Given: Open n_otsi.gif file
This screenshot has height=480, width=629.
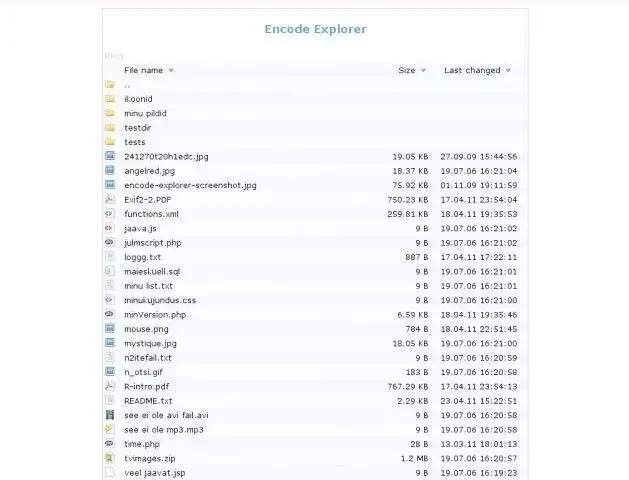Looking at the screenshot, I should (143, 372).
